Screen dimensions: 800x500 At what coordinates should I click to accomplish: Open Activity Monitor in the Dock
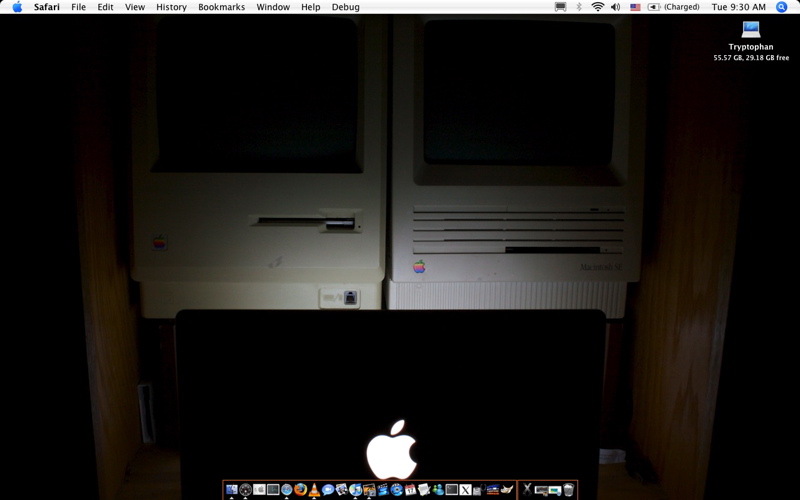coord(273,490)
